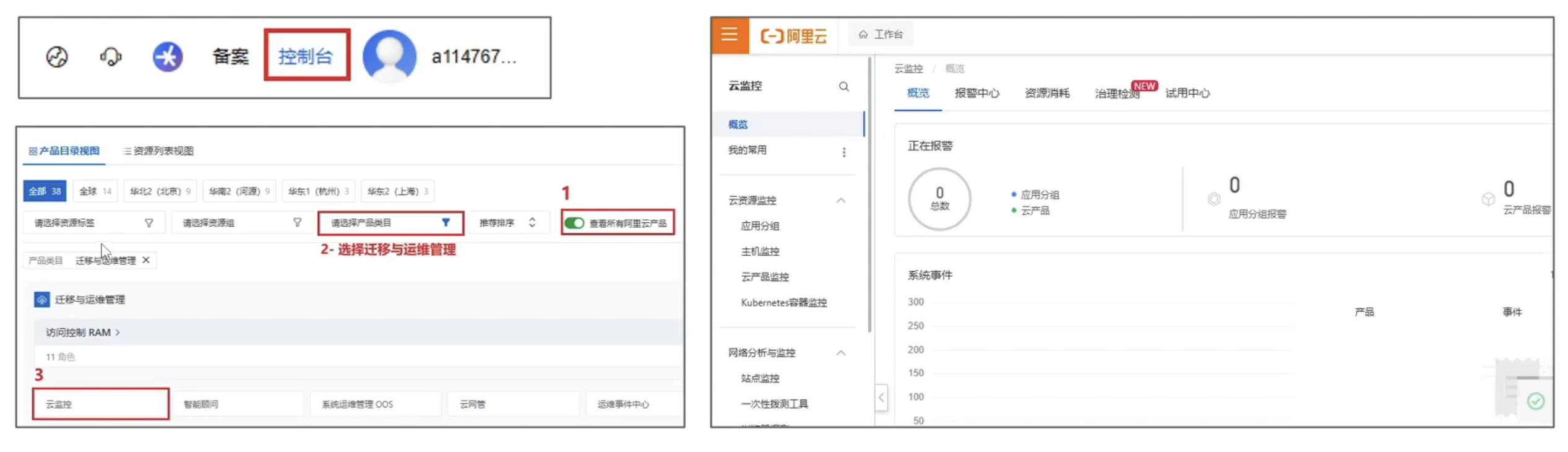Viewport: 1568px width, 452px height.
Task: Open 云产品监控 in the sidebar
Action: 765,277
